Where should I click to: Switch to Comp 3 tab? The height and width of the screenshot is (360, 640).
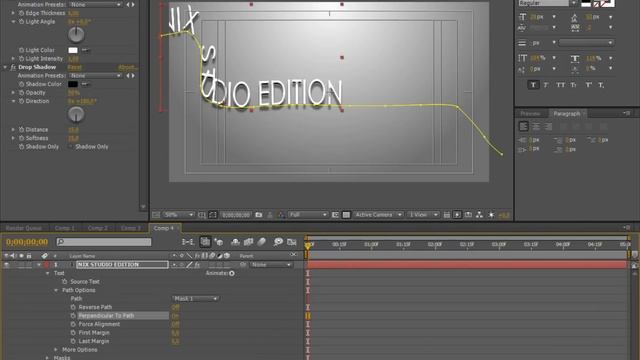(x=131, y=228)
